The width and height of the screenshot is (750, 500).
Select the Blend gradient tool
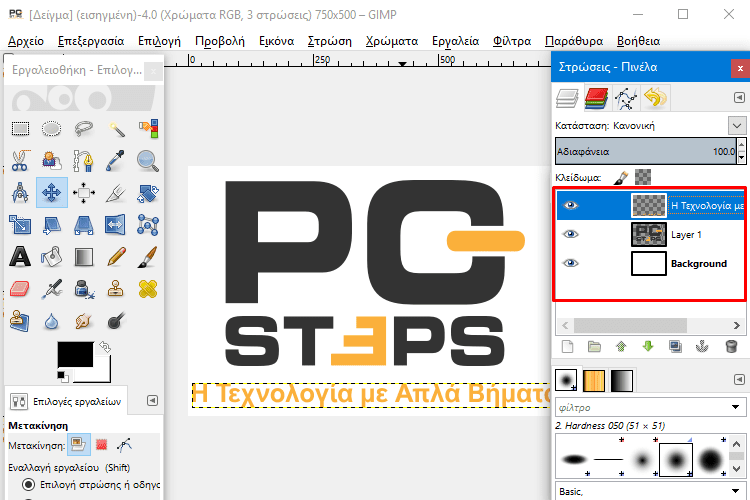[x=84, y=257]
